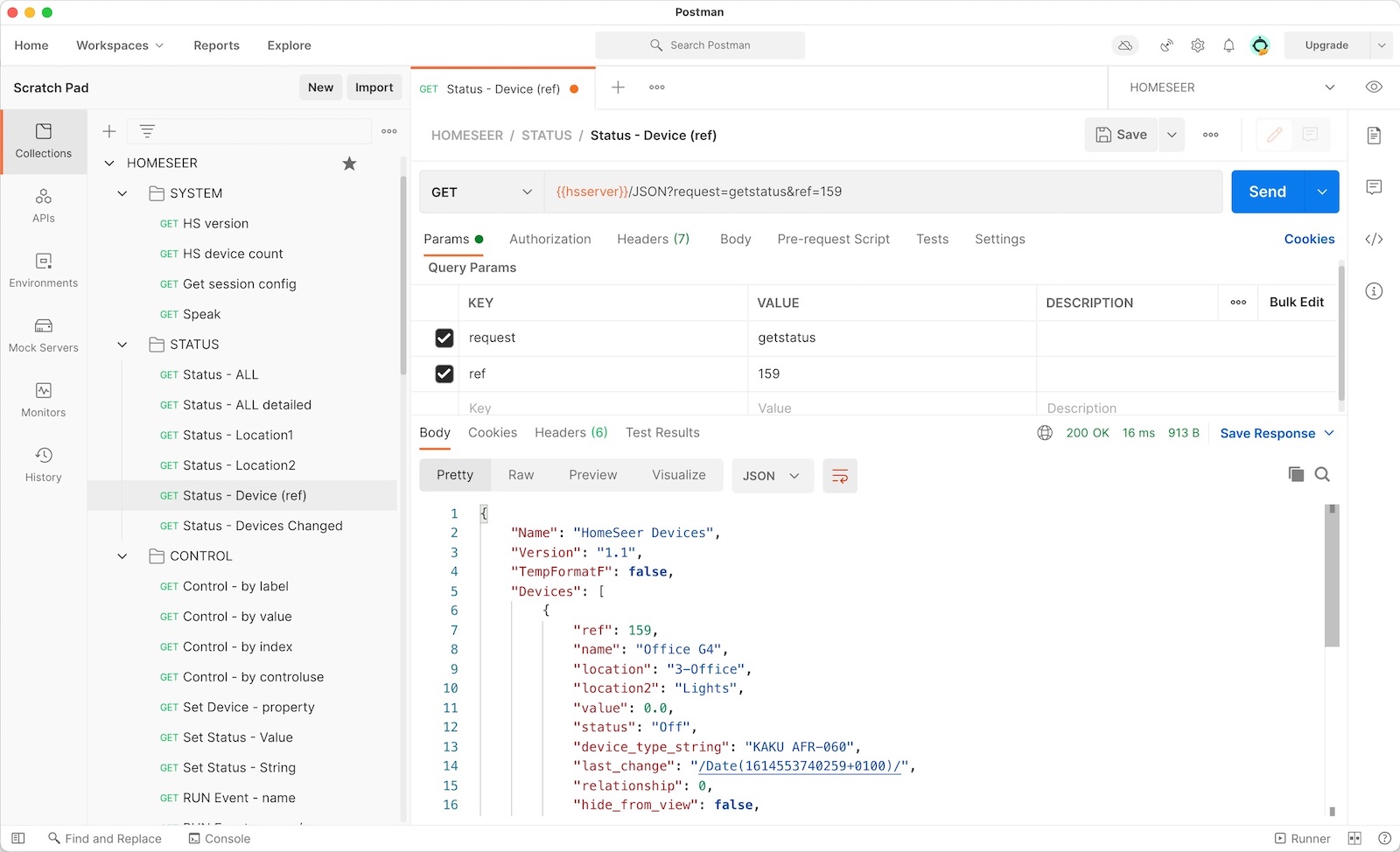
Task: Open the environment quick look eye icon
Action: coord(1374,87)
